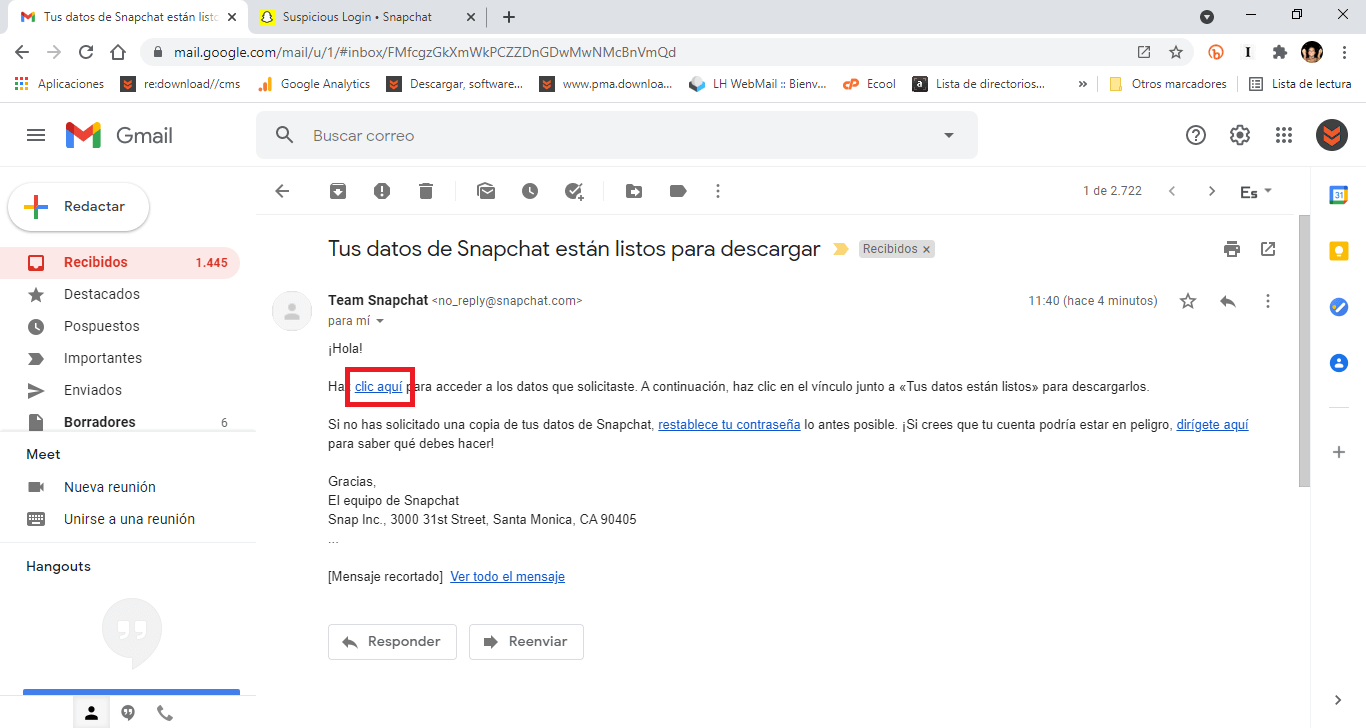Follow 'restablece tu contraseña' link
This screenshot has height=728, width=1366.
pyautogui.click(x=729, y=424)
